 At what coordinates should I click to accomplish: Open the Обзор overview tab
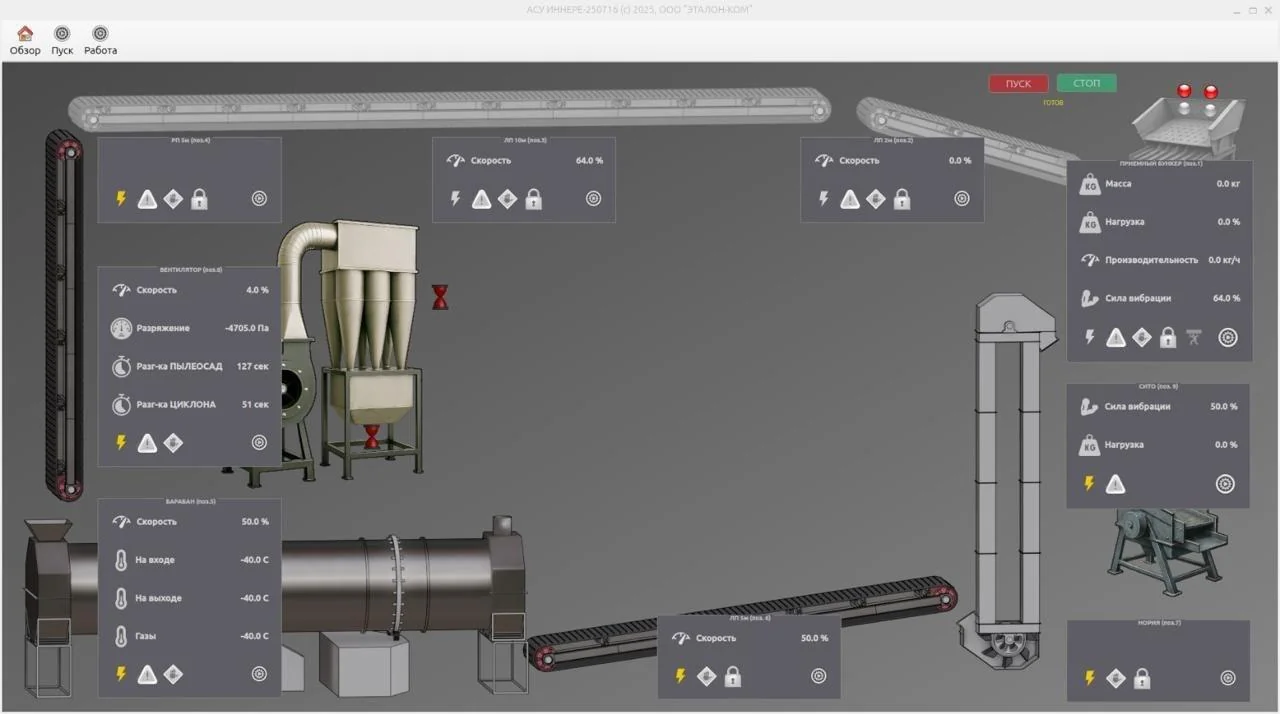tap(25, 41)
